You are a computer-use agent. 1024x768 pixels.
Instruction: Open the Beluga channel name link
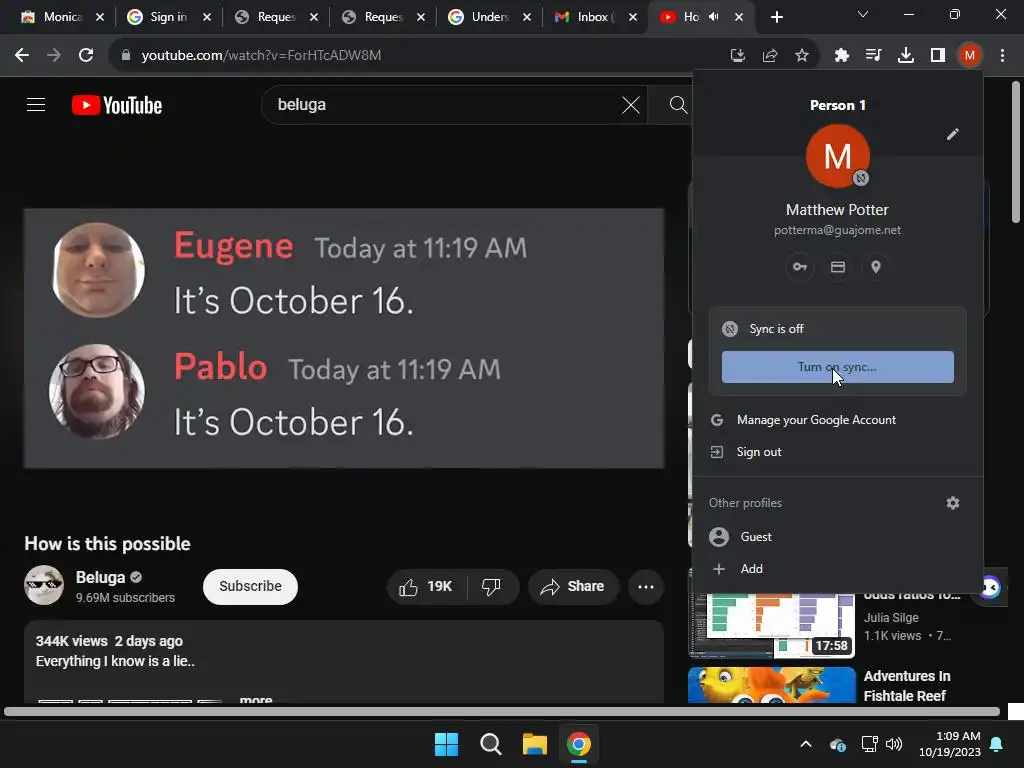[100, 577]
